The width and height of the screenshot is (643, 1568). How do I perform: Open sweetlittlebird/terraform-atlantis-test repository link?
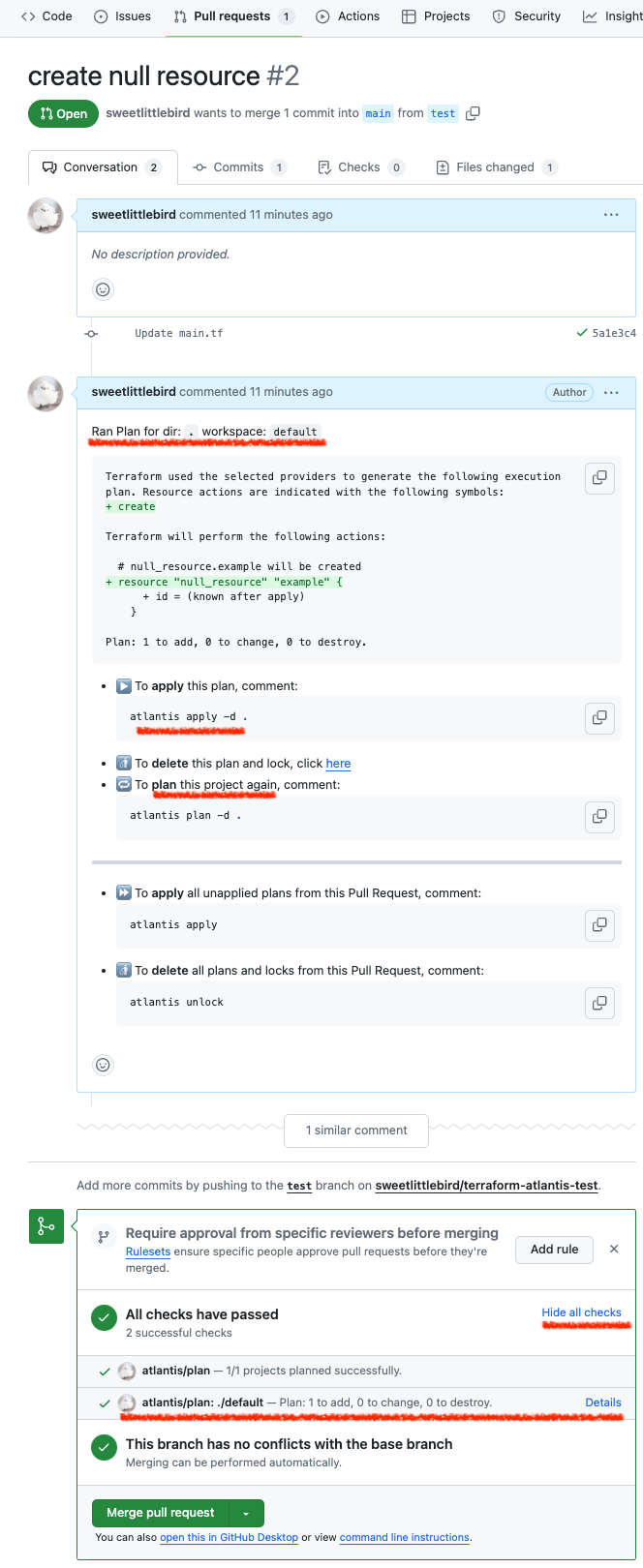[x=486, y=1186]
